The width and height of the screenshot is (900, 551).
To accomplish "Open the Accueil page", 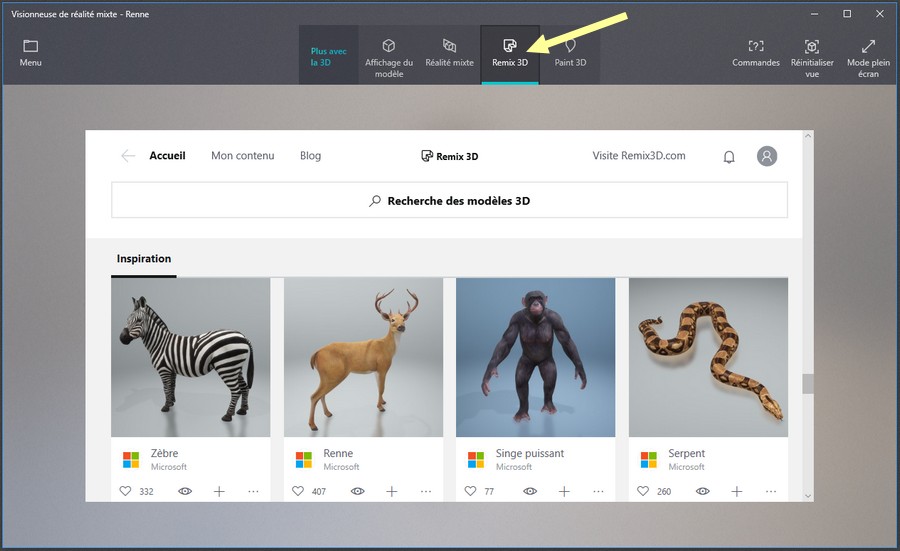I will tap(167, 156).
